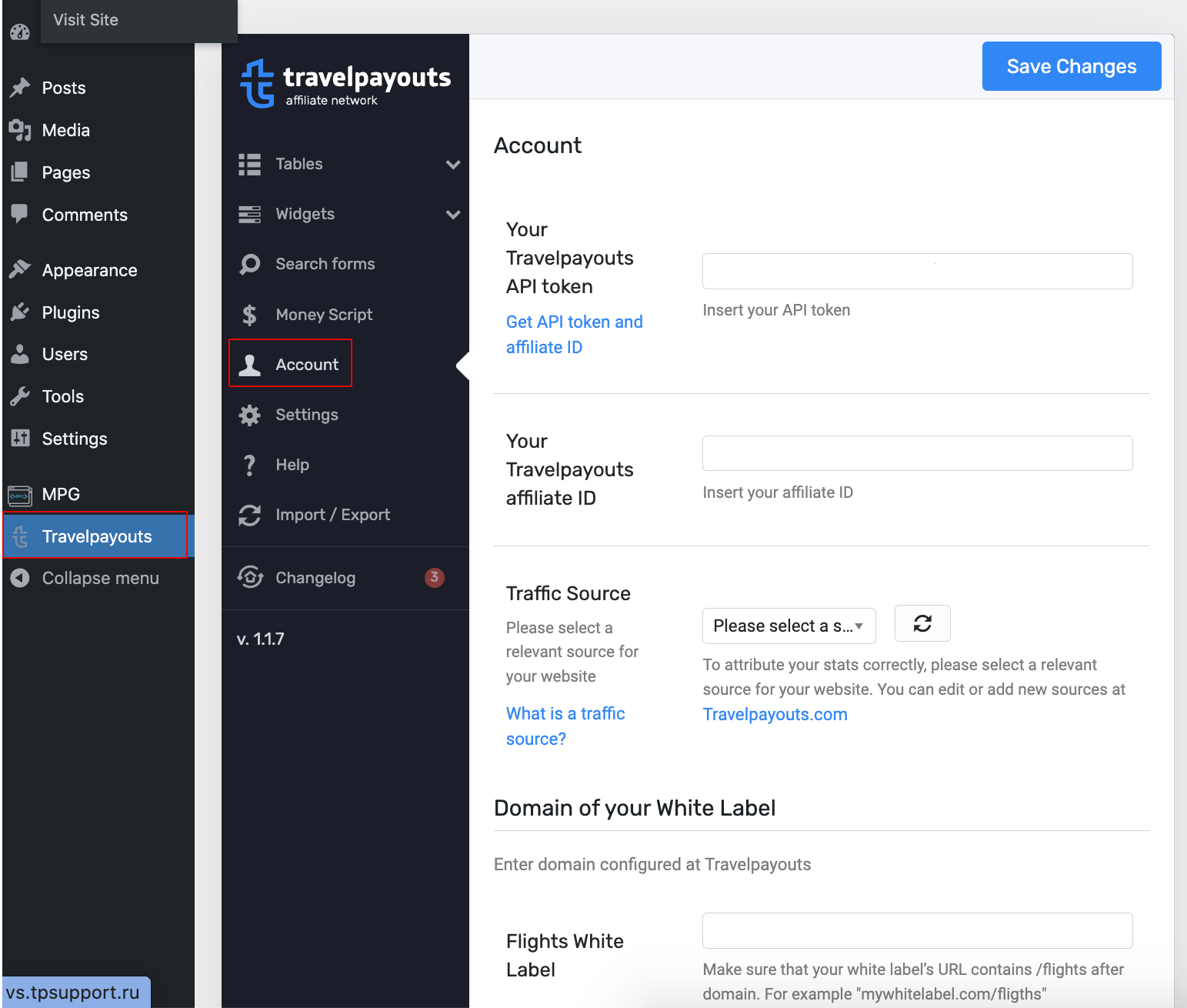Click the Users person icon
The height and width of the screenshot is (1008, 1187).
click(20, 354)
